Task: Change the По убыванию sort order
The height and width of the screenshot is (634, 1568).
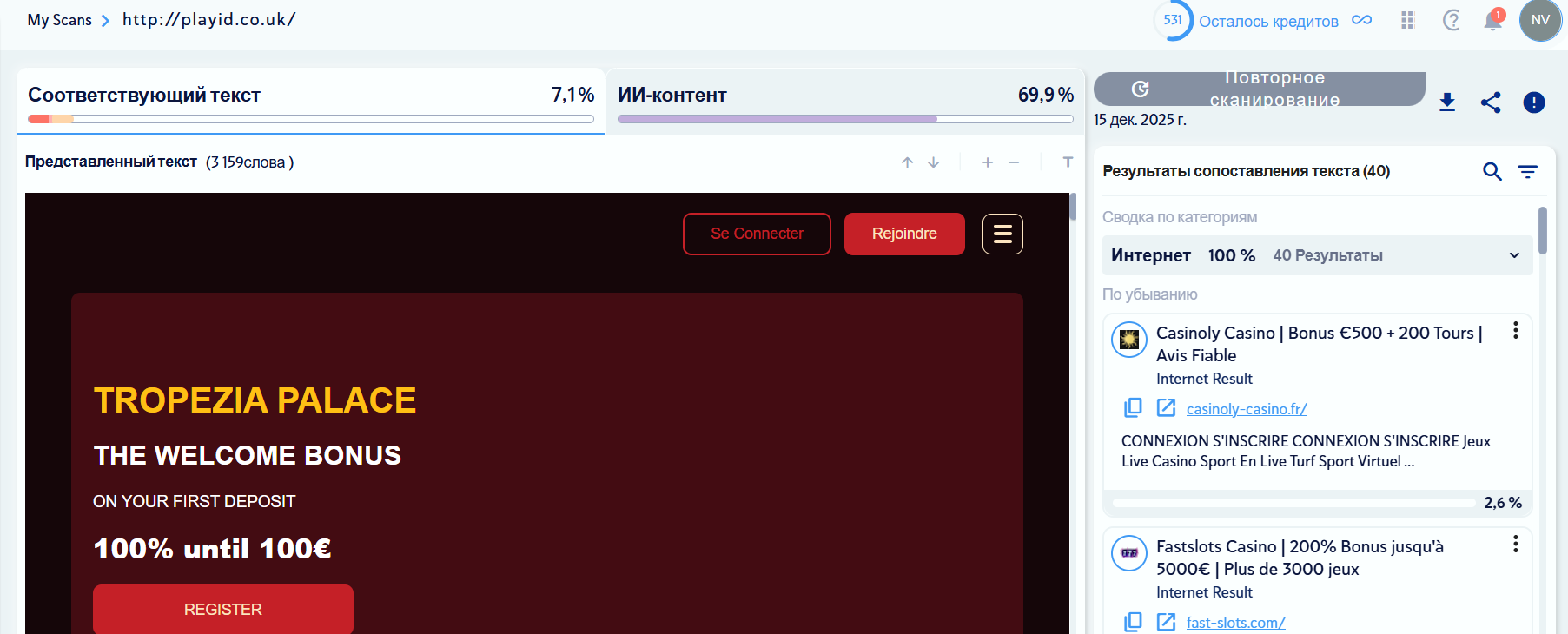Action: coord(1150,294)
